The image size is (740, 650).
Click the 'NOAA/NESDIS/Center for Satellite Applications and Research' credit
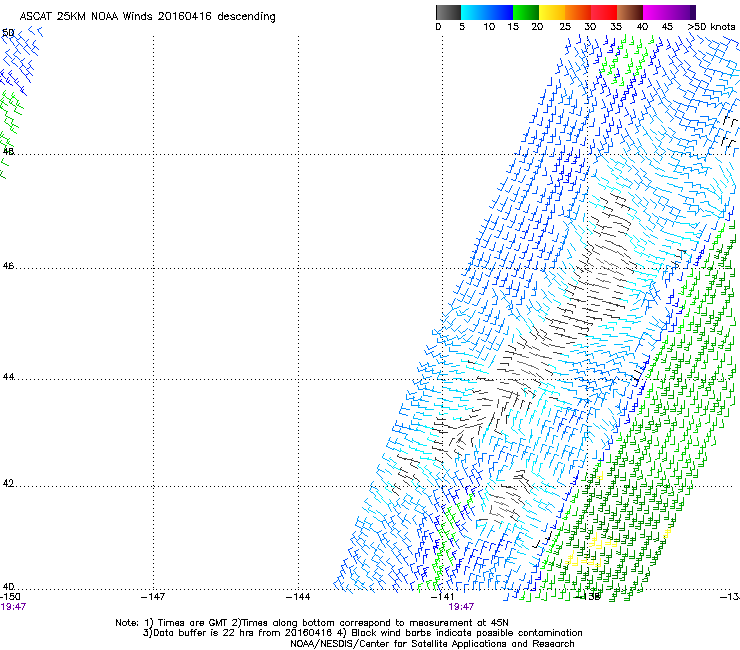click(432, 644)
